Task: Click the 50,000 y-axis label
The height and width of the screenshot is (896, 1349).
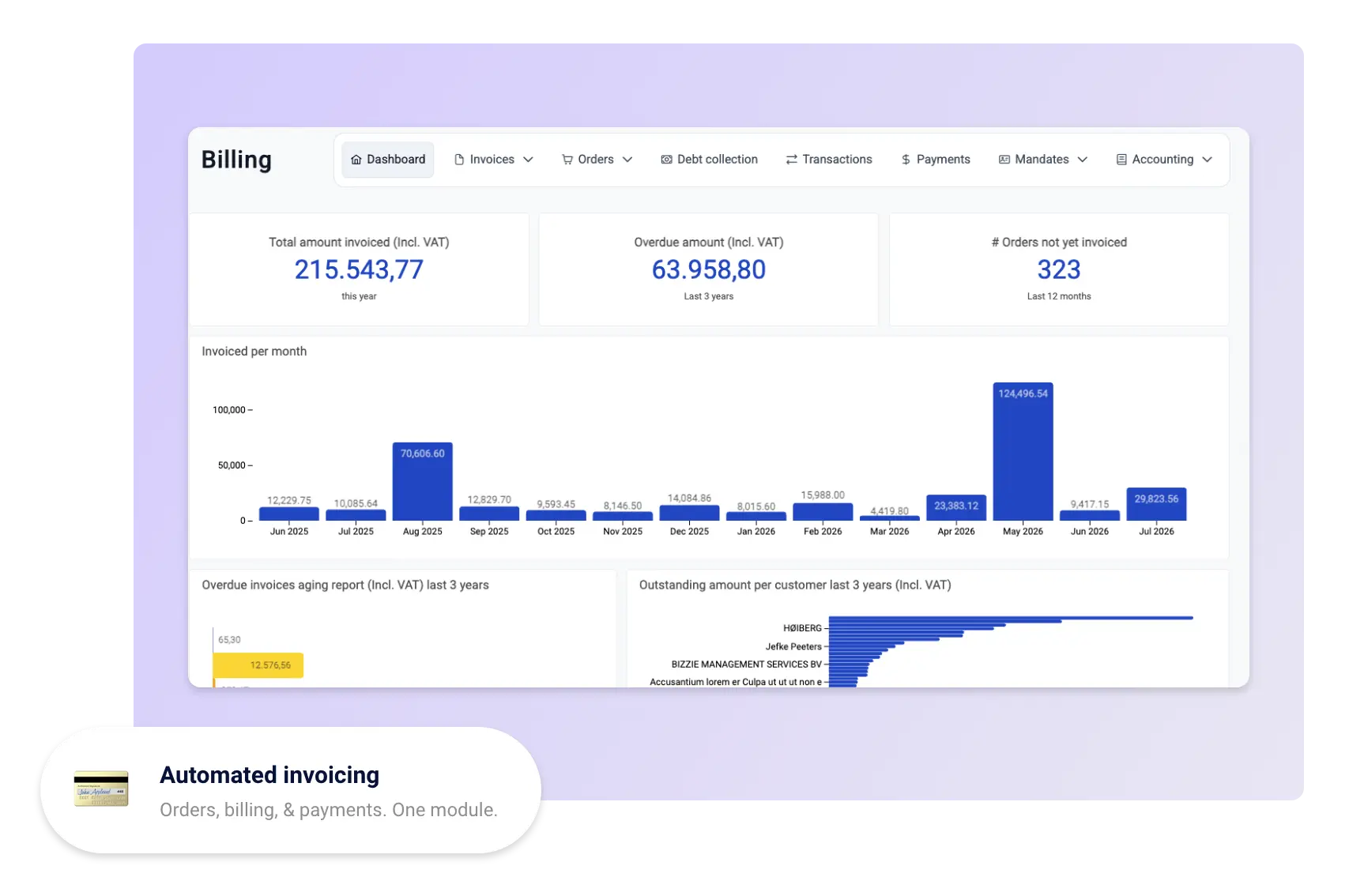Action: (x=232, y=465)
